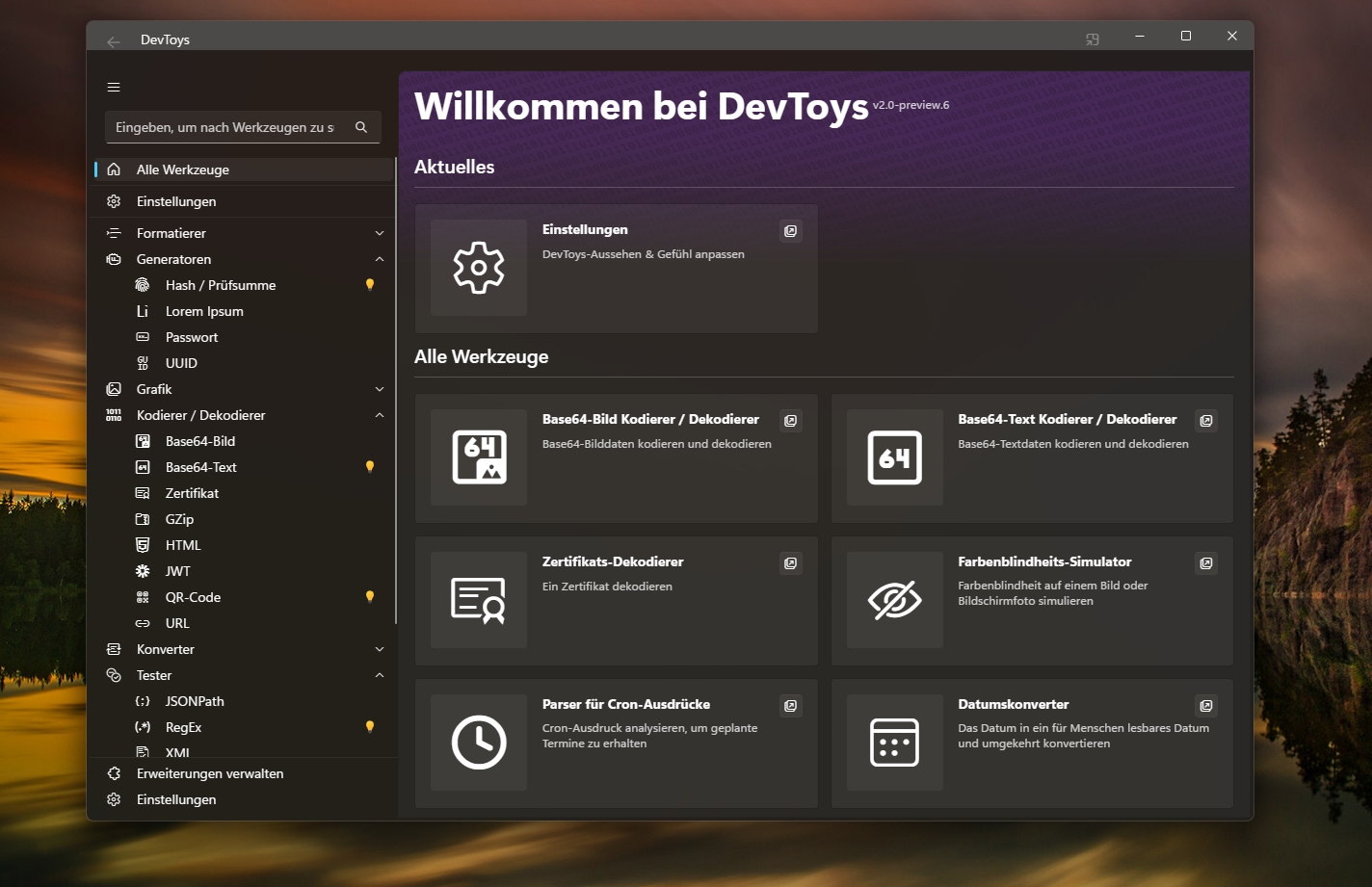The width and height of the screenshot is (1372, 887).
Task: Click the Base64-Text Kodierer tile icon
Action: pyautogui.click(x=895, y=457)
